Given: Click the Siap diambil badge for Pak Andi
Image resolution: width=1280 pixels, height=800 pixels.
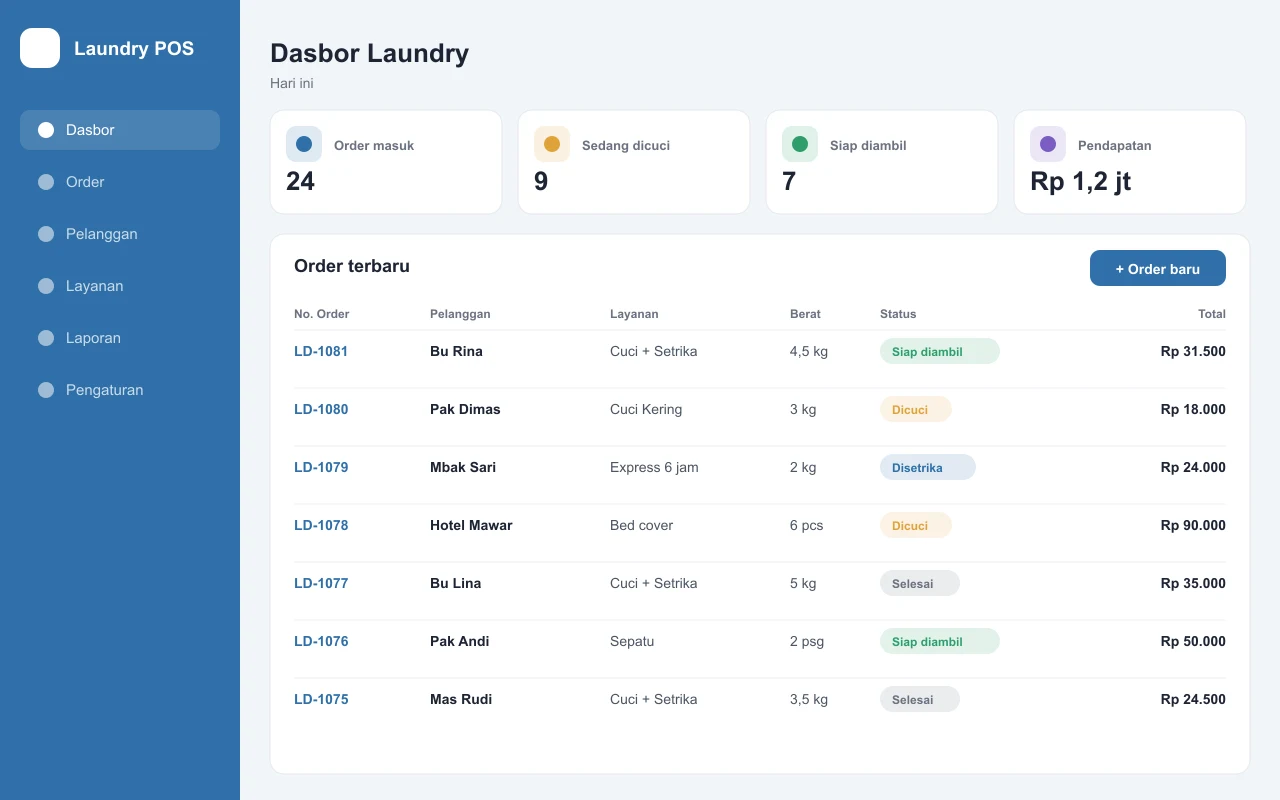Looking at the screenshot, I should tap(940, 641).
